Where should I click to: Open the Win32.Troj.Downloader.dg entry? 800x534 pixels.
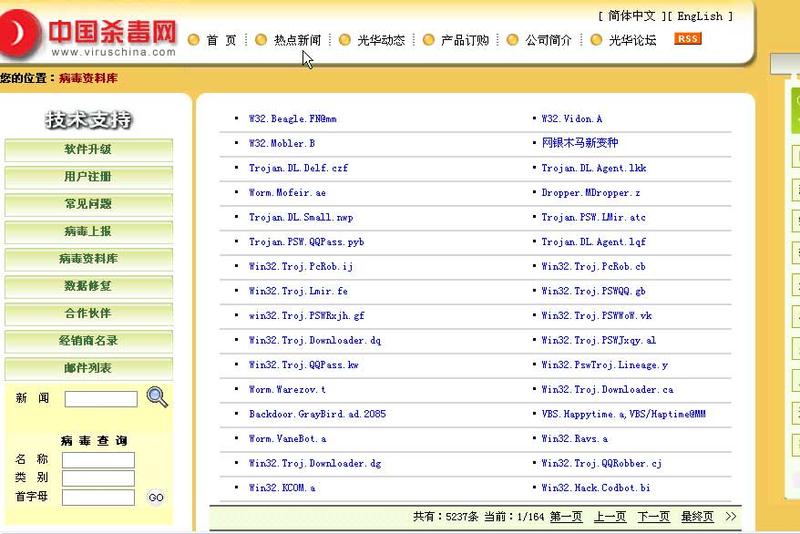click(315, 463)
